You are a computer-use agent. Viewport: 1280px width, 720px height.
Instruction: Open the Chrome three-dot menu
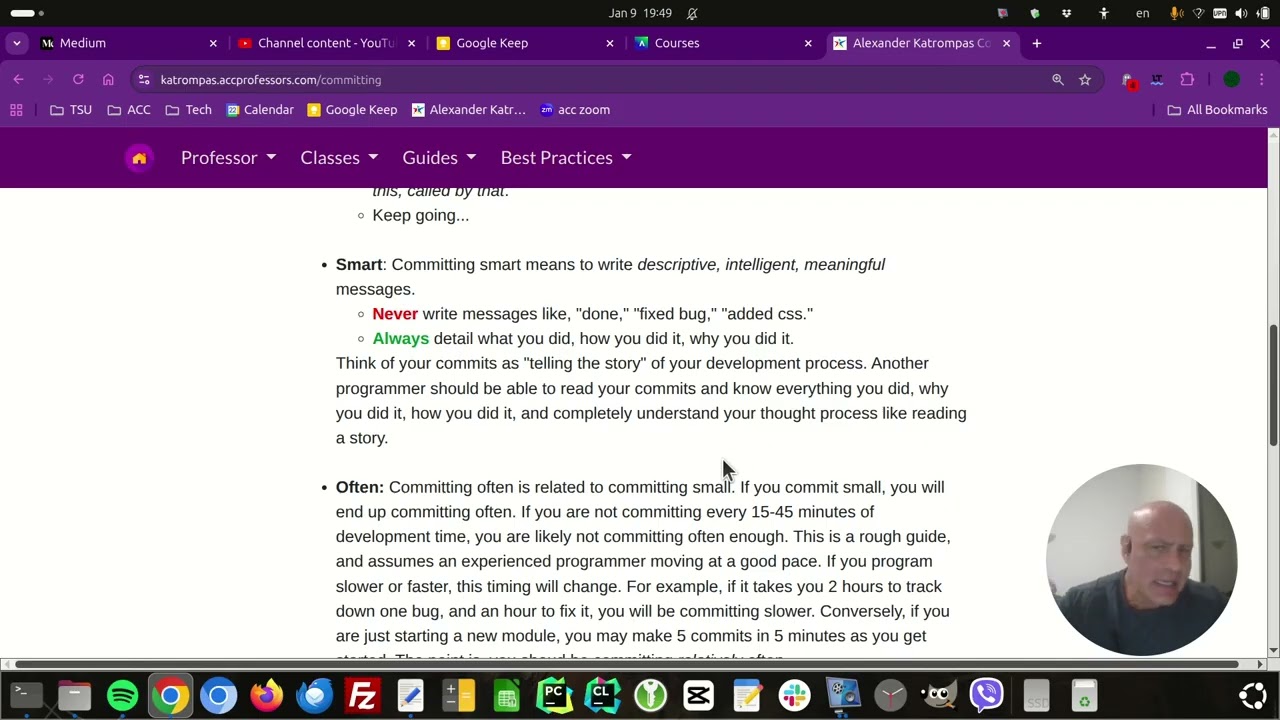coord(1263,80)
